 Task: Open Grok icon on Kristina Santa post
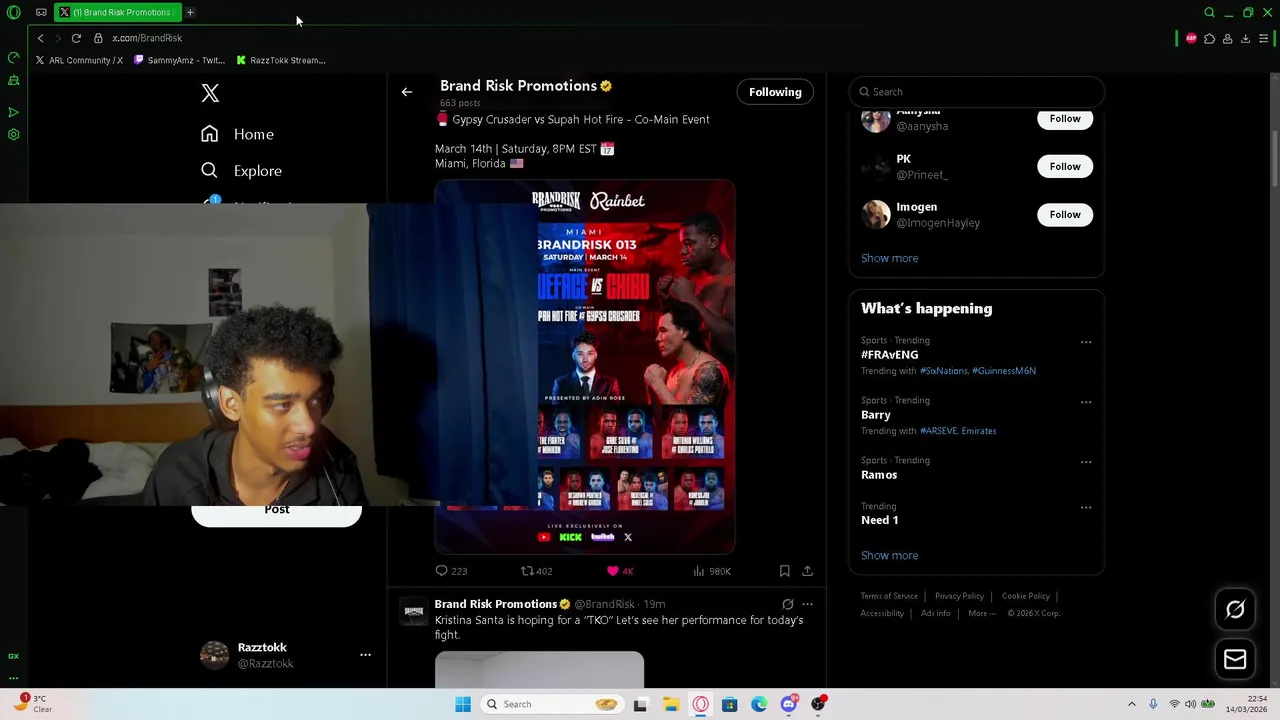click(x=788, y=604)
